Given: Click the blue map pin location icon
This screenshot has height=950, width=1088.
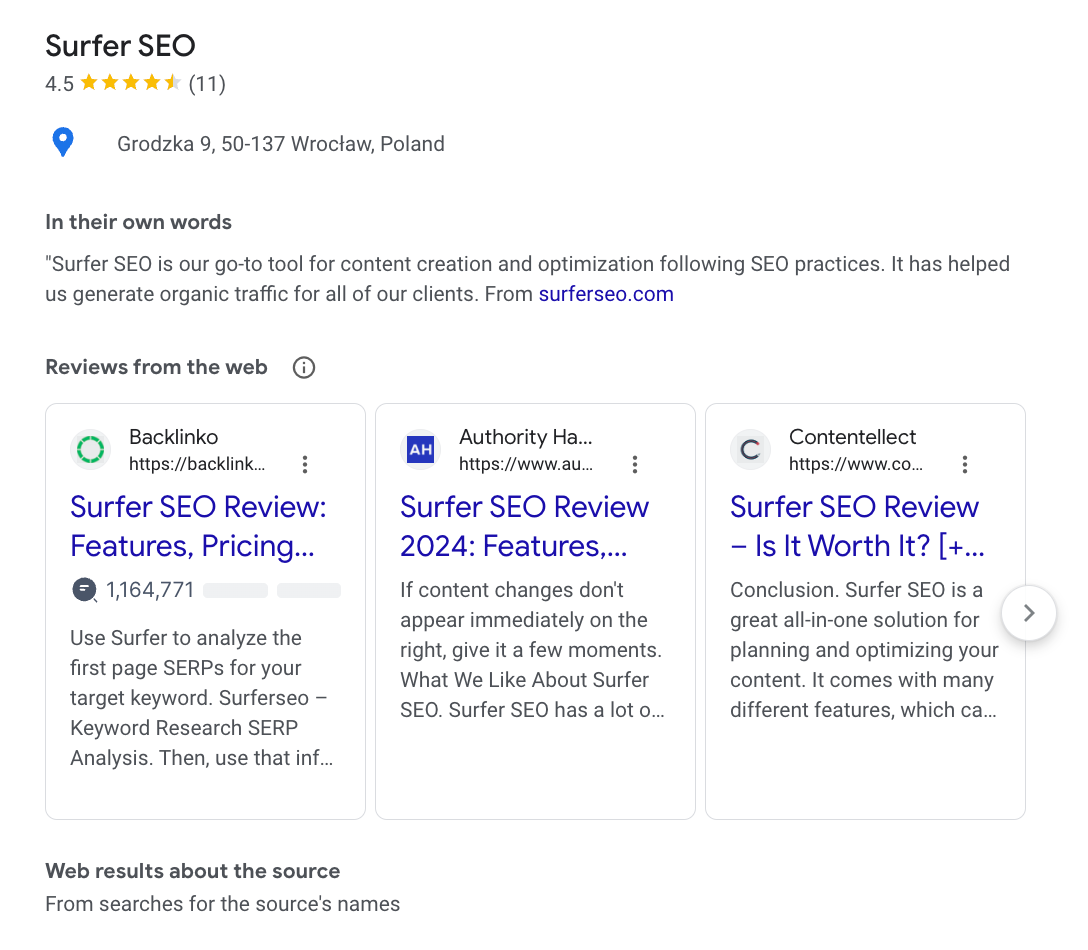Looking at the screenshot, I should pos(63,143).
